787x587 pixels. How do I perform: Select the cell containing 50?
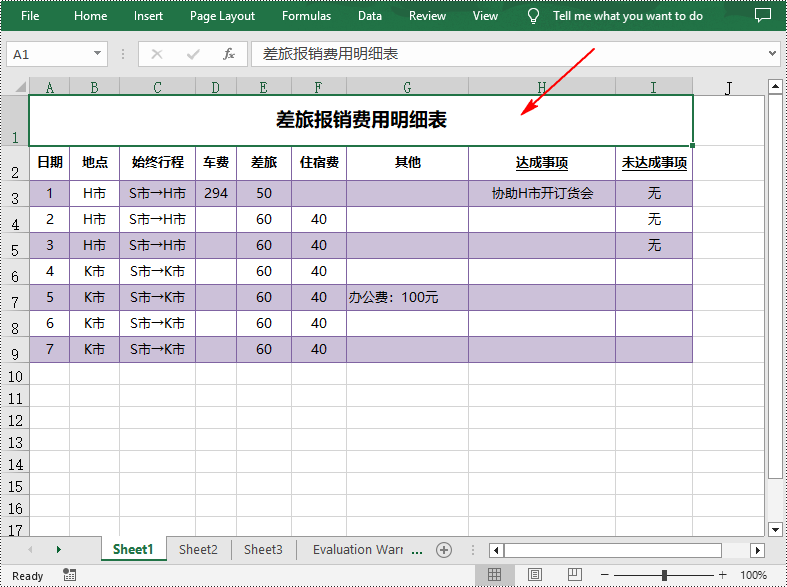click(264, 193)
